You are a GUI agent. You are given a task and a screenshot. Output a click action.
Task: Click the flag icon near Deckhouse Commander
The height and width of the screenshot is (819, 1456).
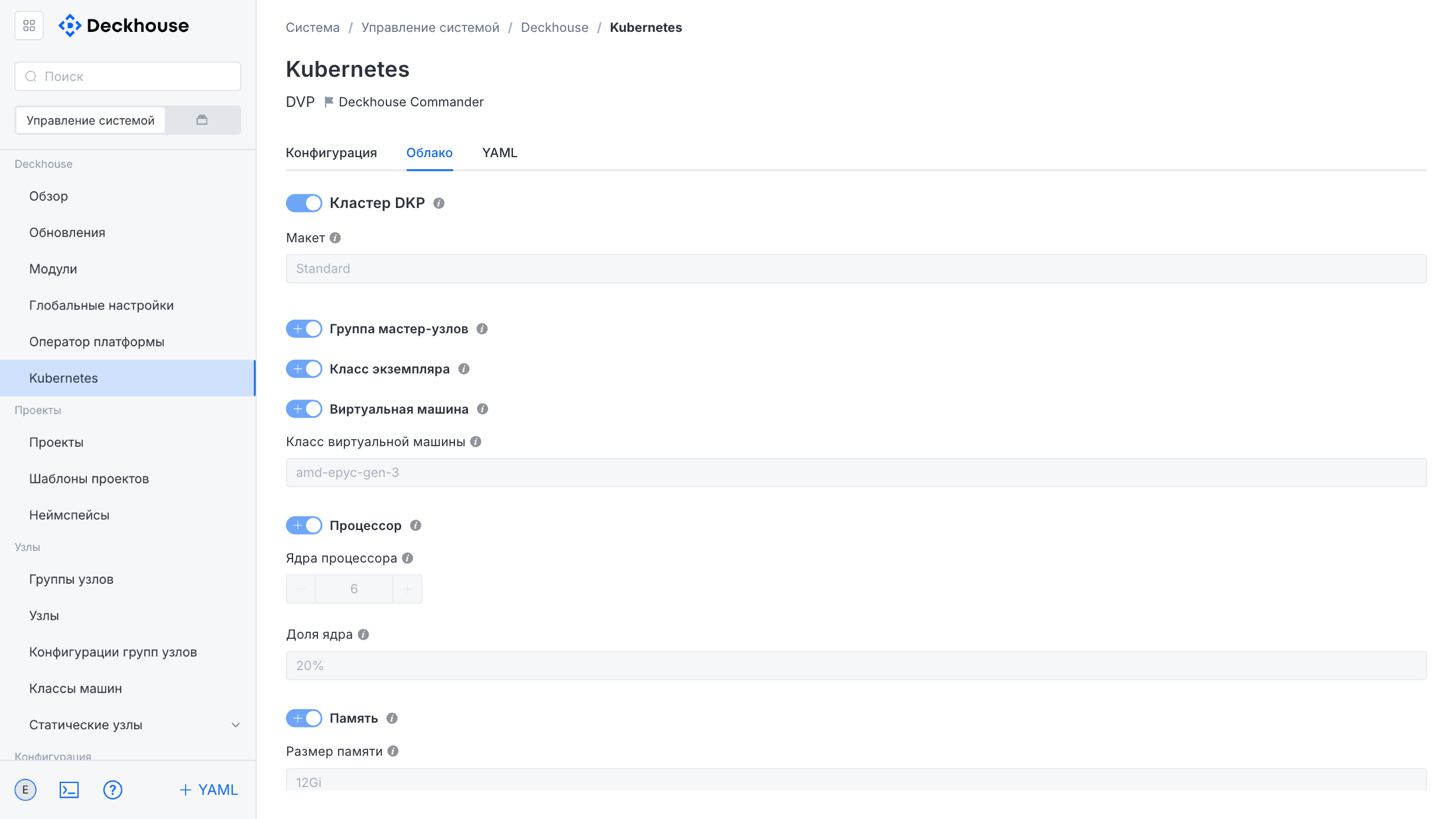pyautogui.click(x=329, y=102)
